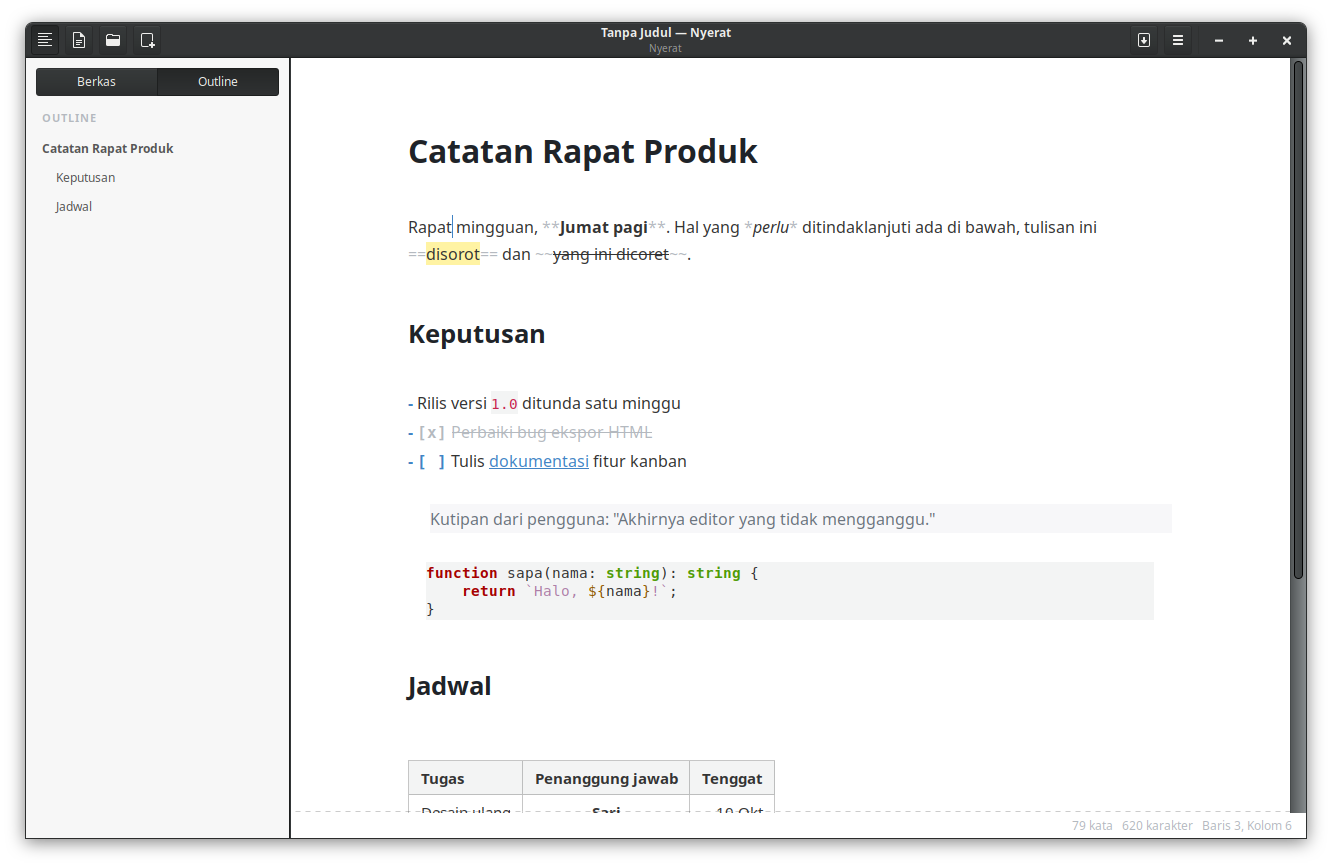This screenshot has width=1332, height=867.
Task: Click the return line in the code block
Action: point(570,591)
